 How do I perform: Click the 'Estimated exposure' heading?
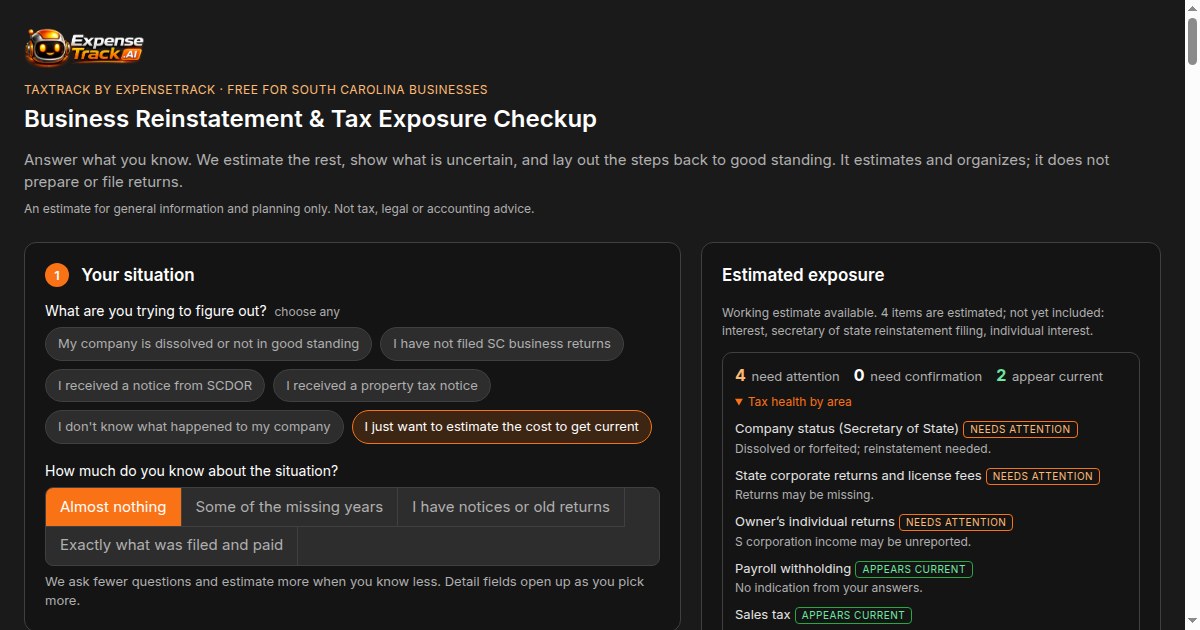[x=803, y=275]
